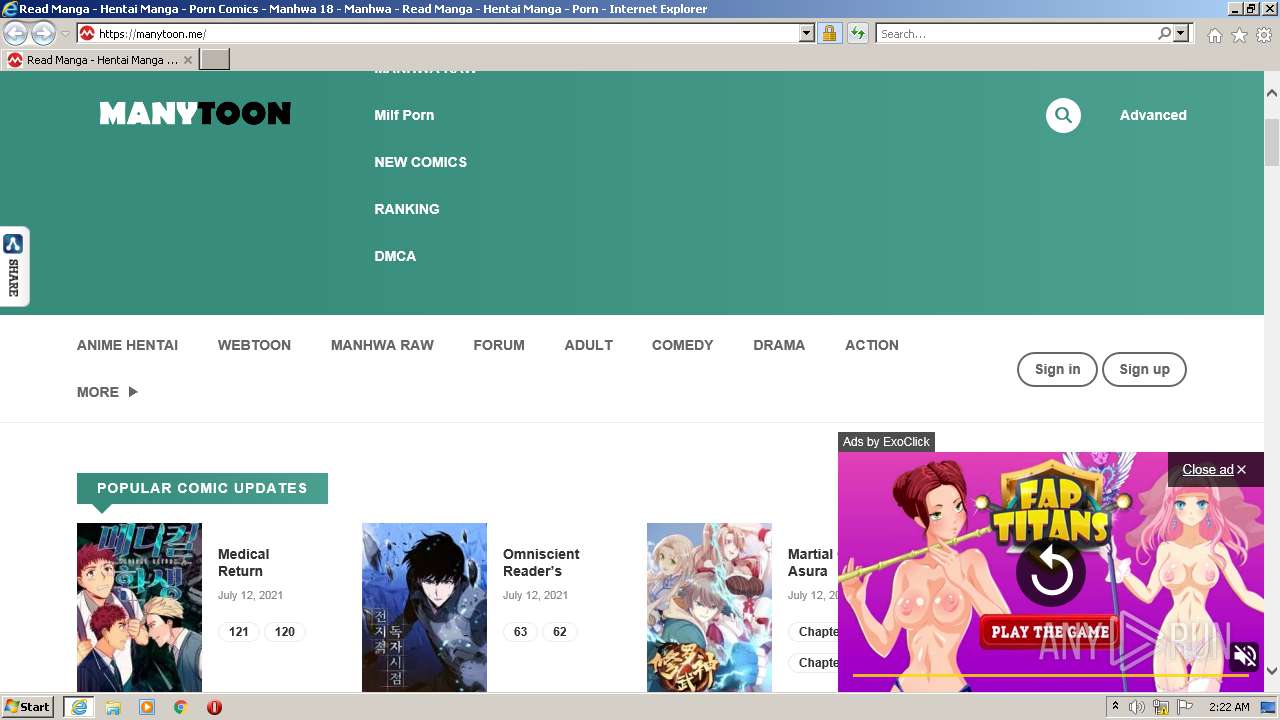
Task: Expand the MORE genres arrow
Action: pos(133,392)
